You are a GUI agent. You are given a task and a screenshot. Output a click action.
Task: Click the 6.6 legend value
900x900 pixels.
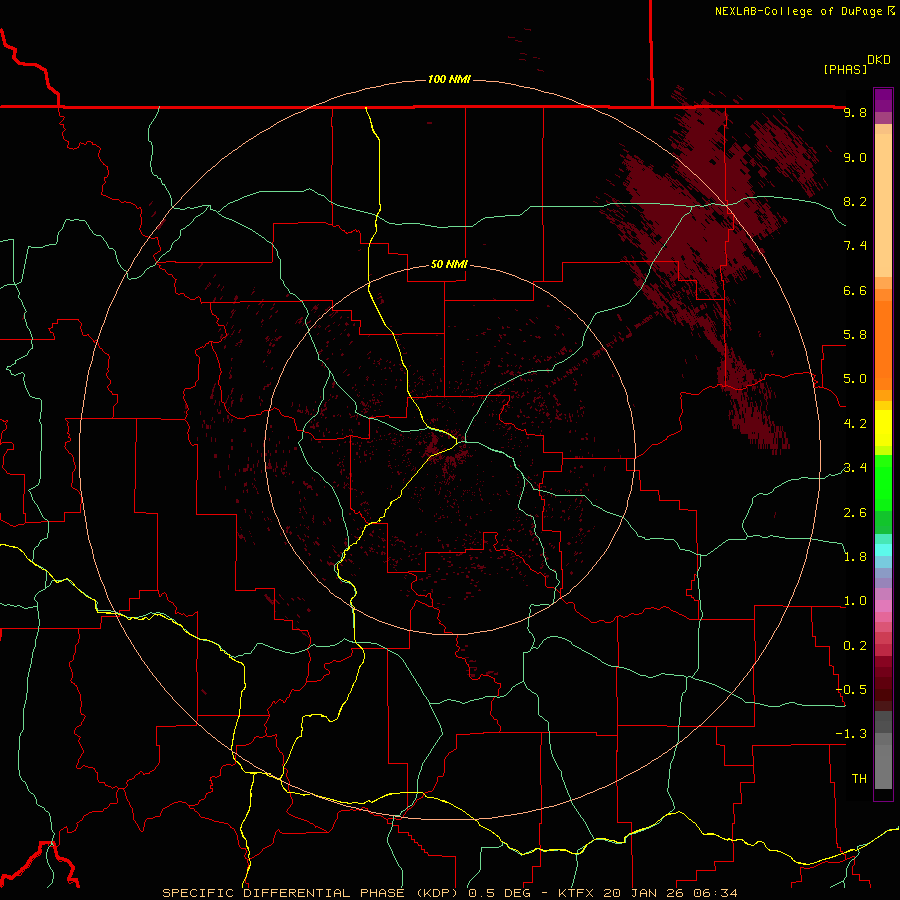point(855,290)
